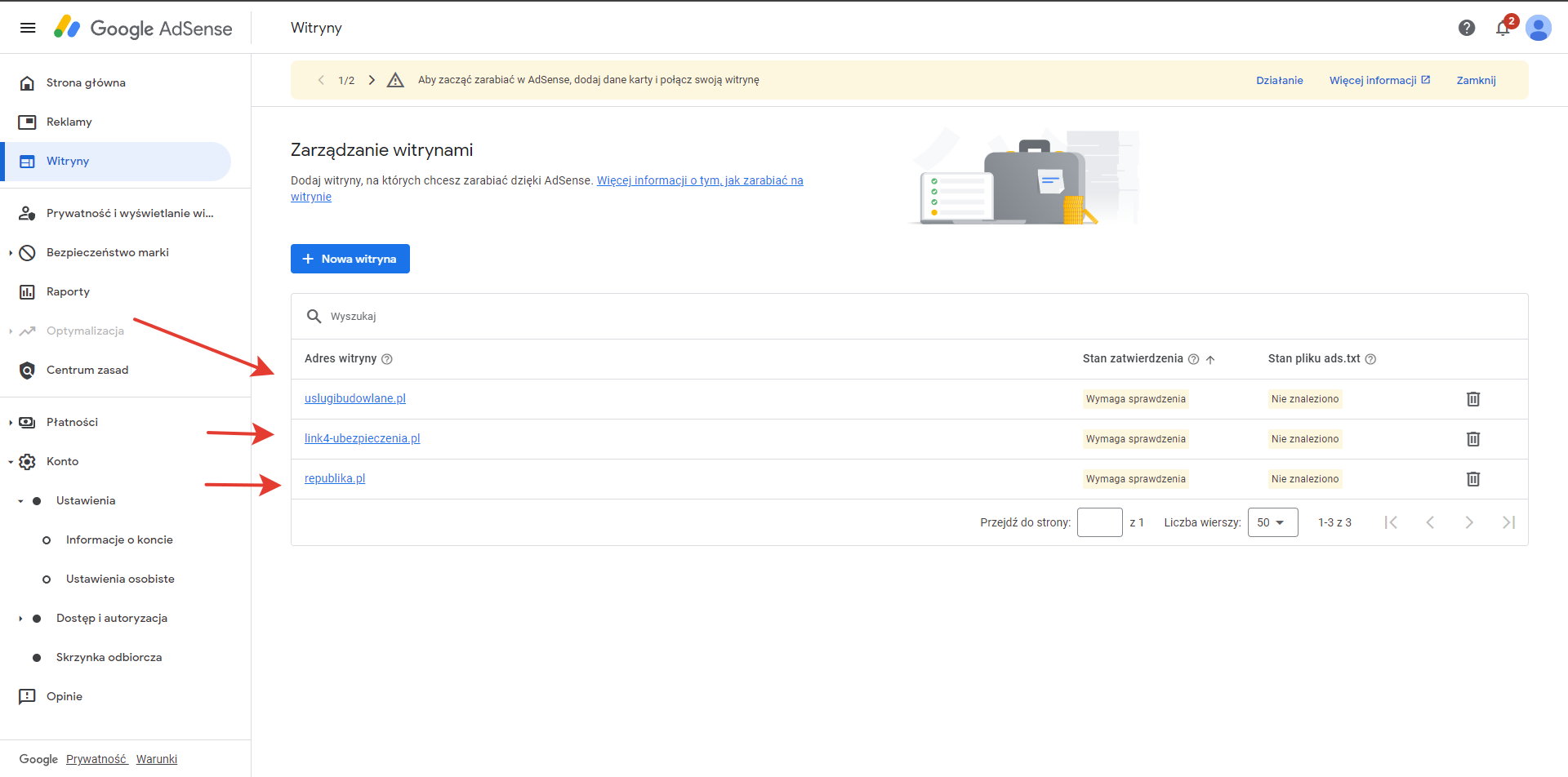Click Wymaga sprawdzenia status for link4-ubezpieczenia.pl
The width and height of the screenshot is (1568, 777).
[x=1136, y=439]
